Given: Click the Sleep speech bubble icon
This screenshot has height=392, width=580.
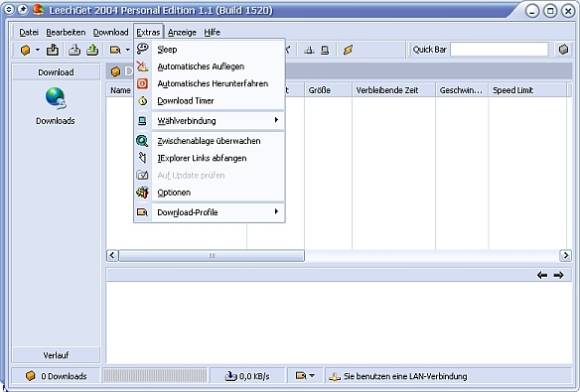Looking at the screenshot, I should 142,48.
